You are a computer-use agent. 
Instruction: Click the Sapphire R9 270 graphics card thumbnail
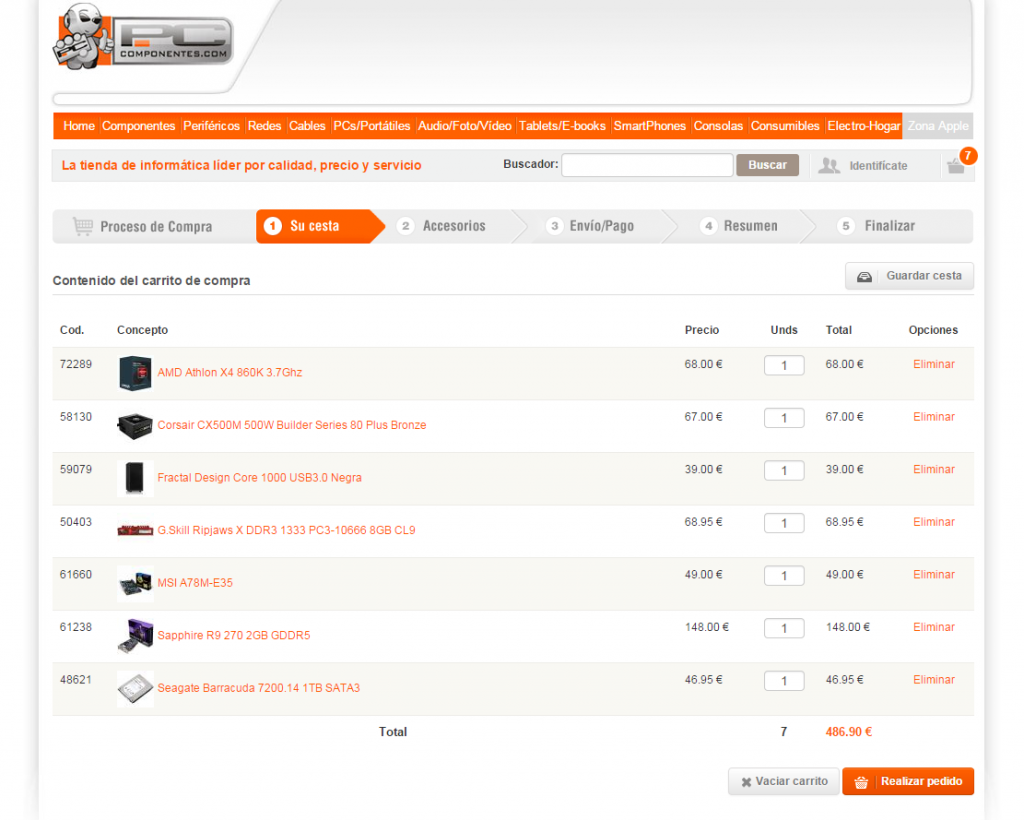pyautogui.click(x=135, y=636)
